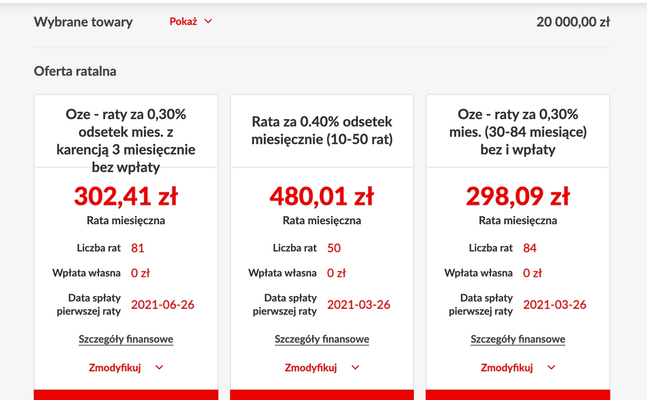Click the first payment date 2021-06-26
The width and height of the screenshot is (647, 400).
tap(163, 305)
